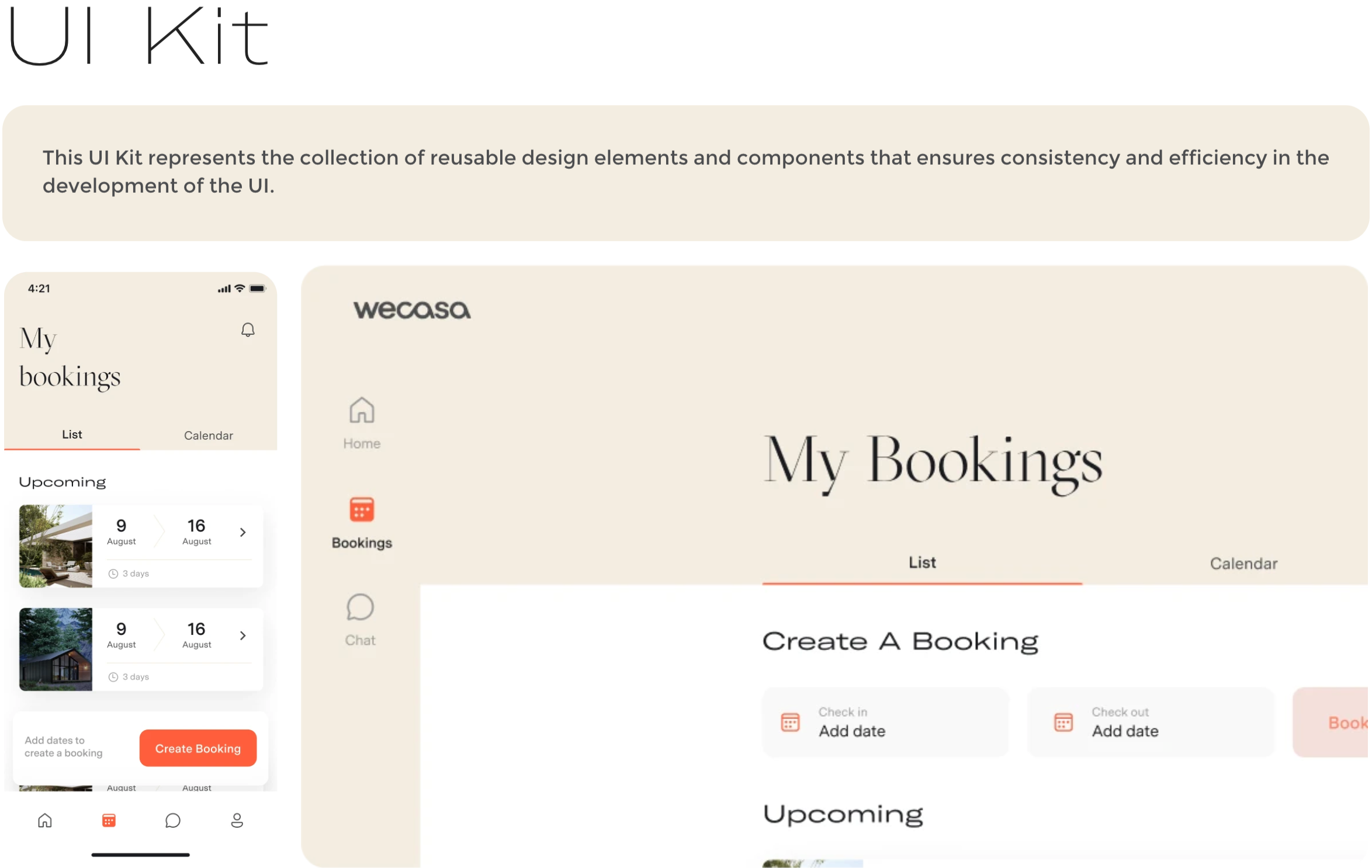Expand the second booking's chevron arrow

tap(242, 636)
